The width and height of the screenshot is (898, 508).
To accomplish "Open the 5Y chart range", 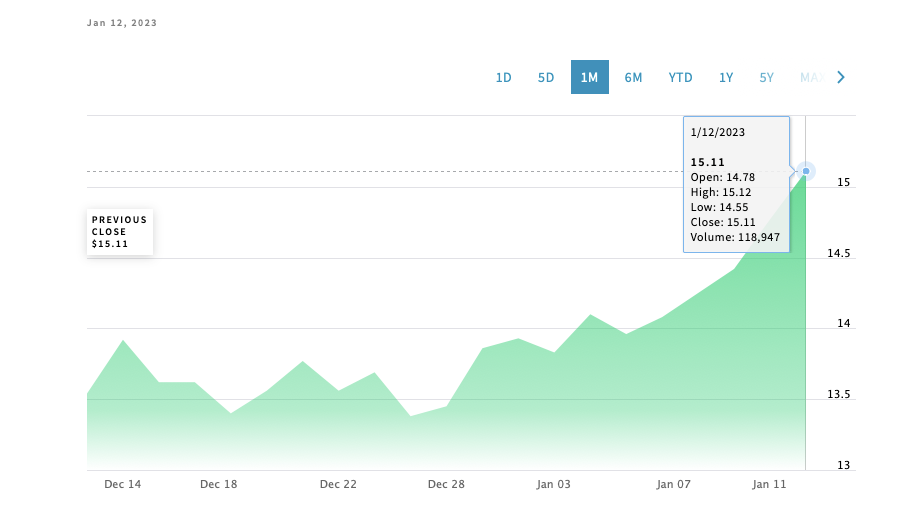I will click(x=766, y=77).
